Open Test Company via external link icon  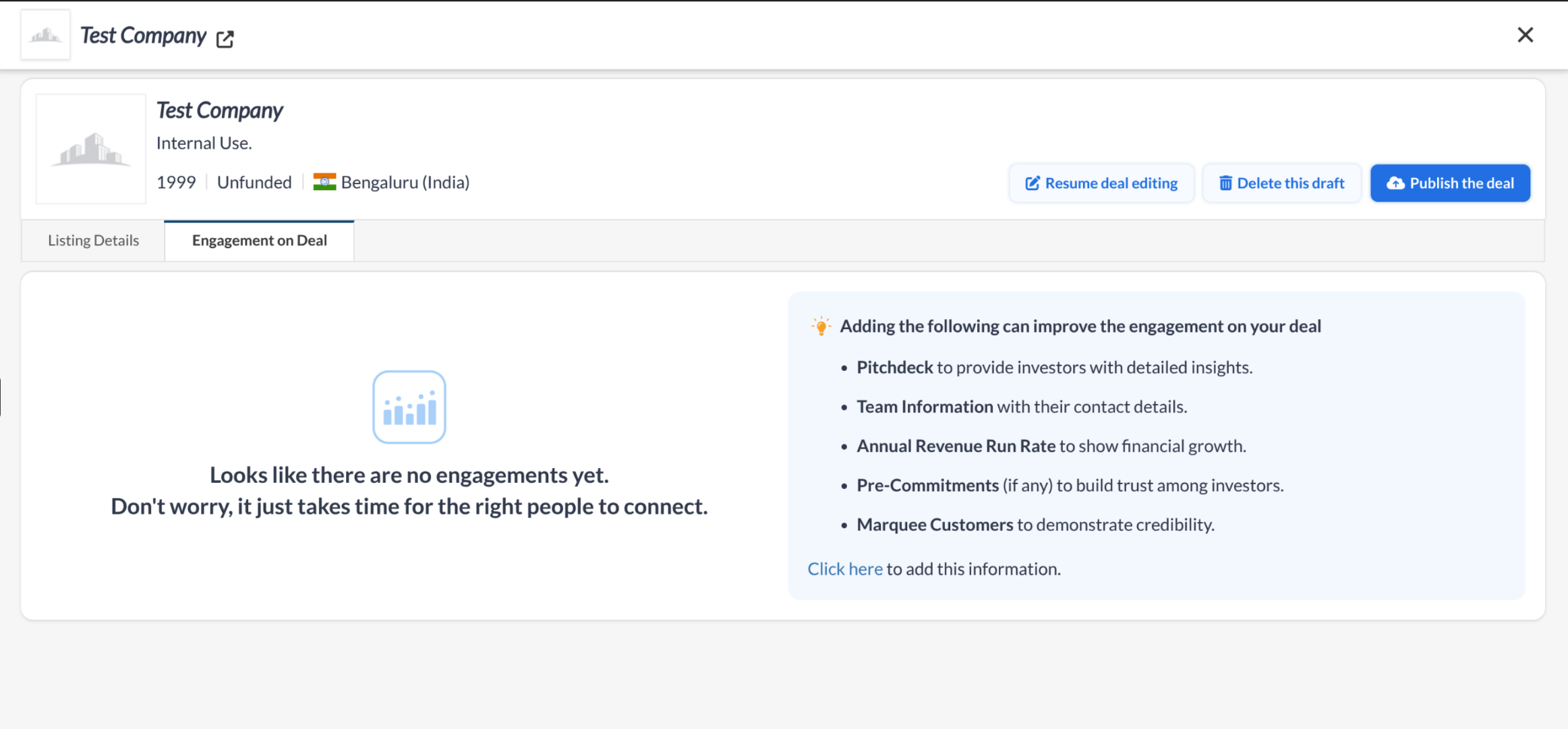point(225,39)
